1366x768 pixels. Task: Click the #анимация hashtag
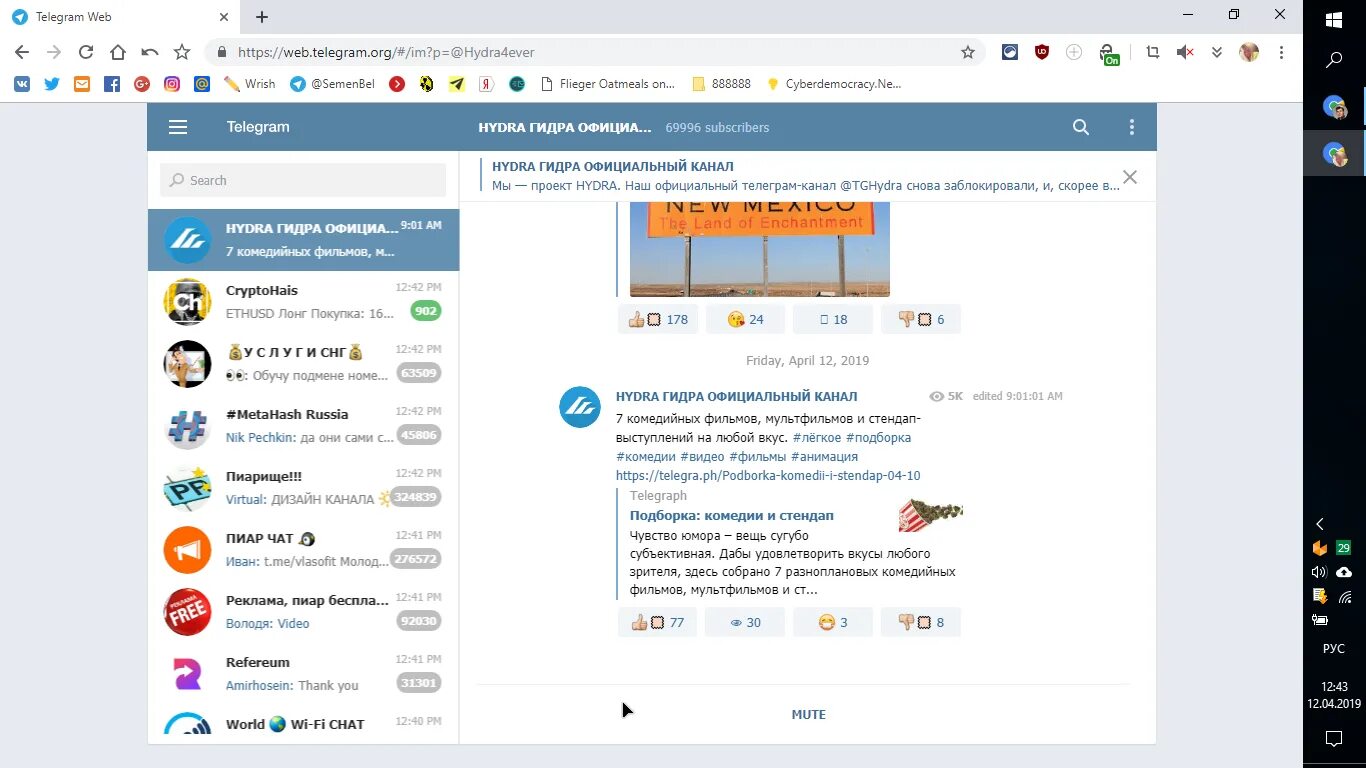point(825,456)
